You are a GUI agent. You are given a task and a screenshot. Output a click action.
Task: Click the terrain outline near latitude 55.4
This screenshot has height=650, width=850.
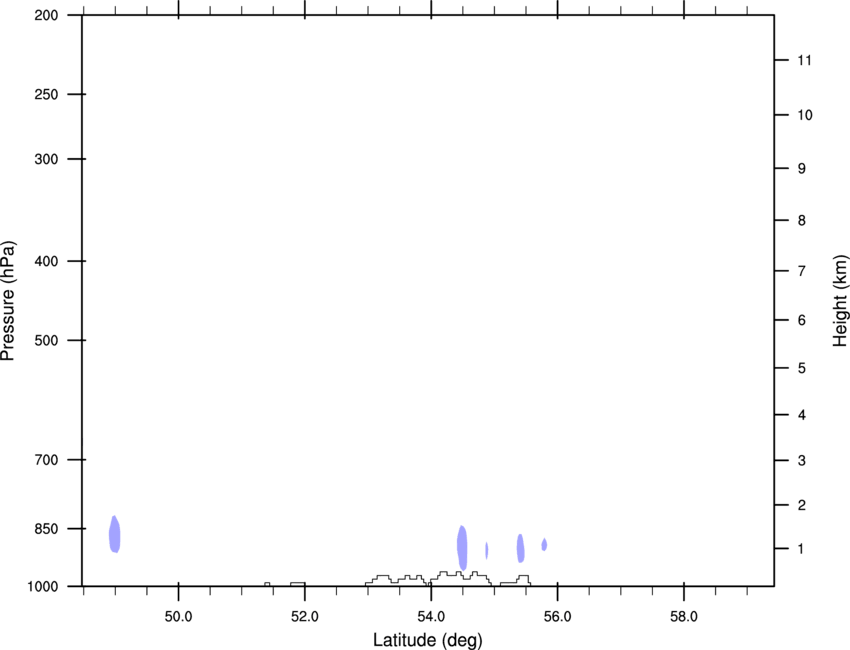coord(516,579)
